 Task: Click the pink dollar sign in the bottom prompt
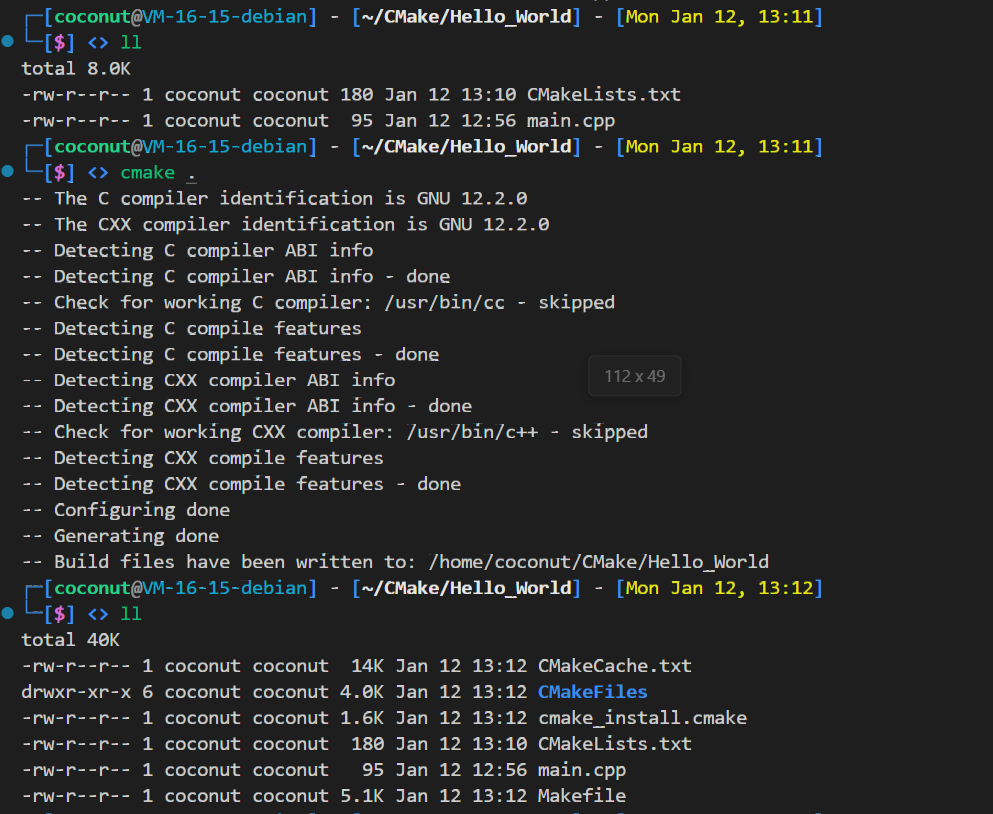click(61, 615)
